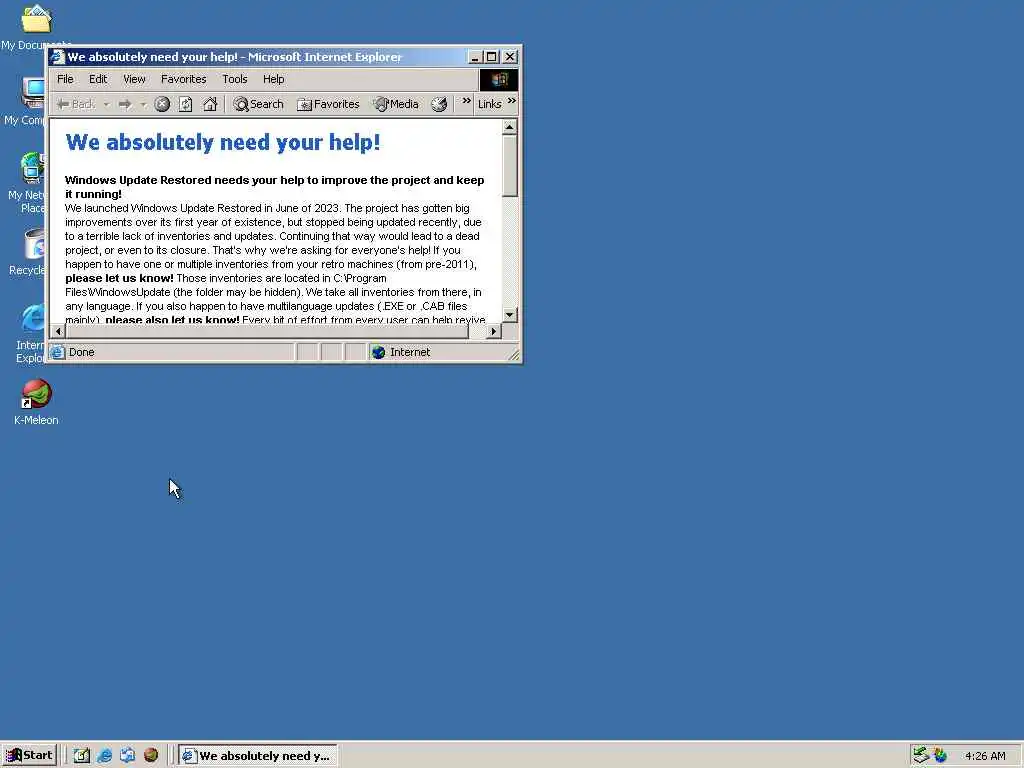Screen dimensions: 1024x768
Task: Click the Windows Update globe tray icon
Action: [940, 756]
